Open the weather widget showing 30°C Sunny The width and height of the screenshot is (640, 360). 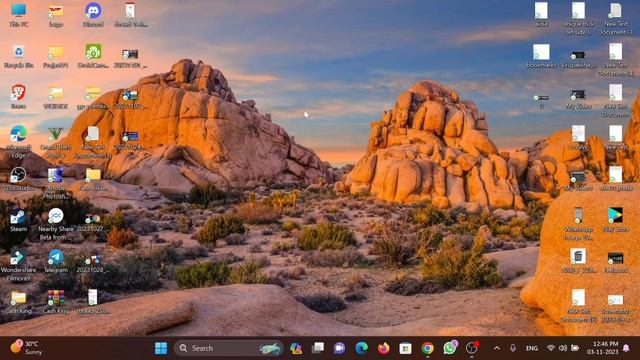(26, 348)
